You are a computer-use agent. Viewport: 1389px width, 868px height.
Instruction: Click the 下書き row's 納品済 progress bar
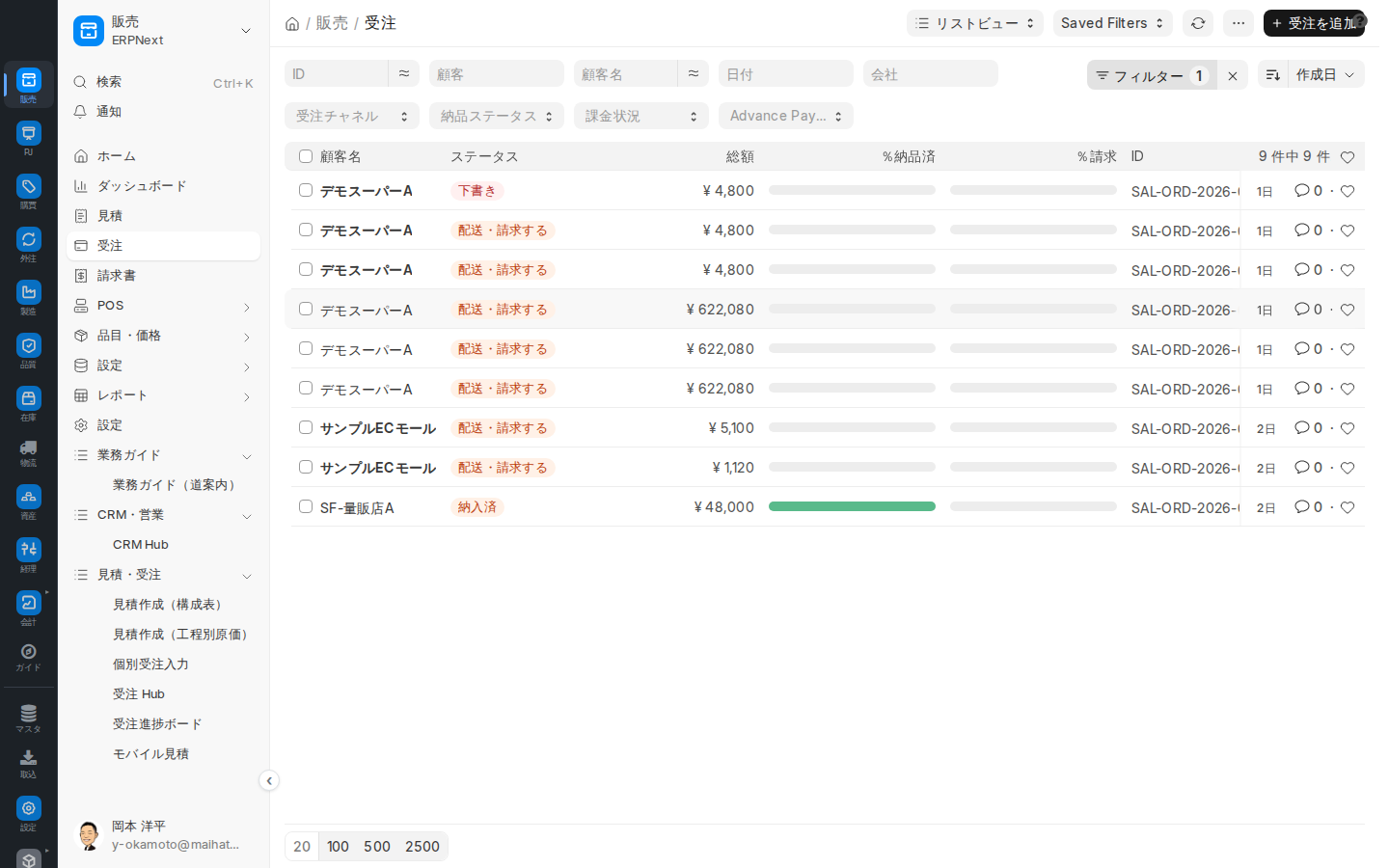point(852,190)
